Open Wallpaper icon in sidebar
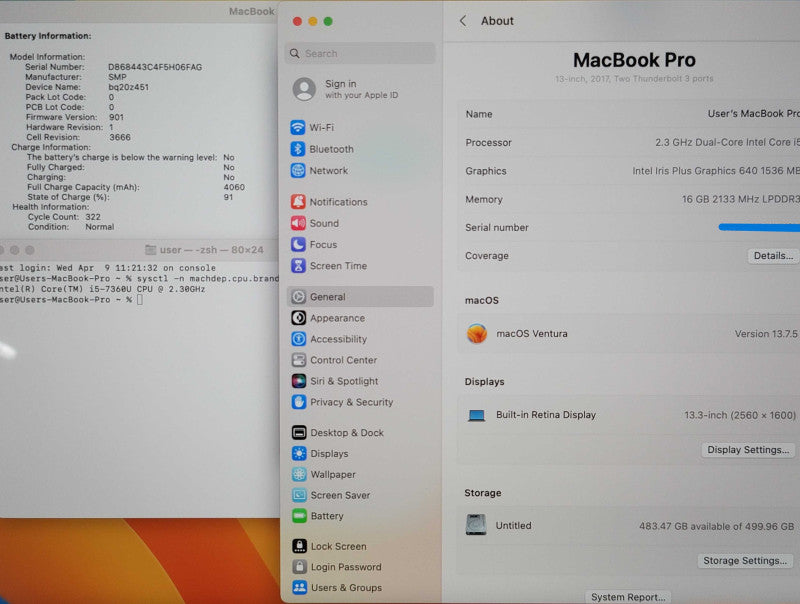The width and height of the screenshot is (800, 604). (x=299, y=474)
